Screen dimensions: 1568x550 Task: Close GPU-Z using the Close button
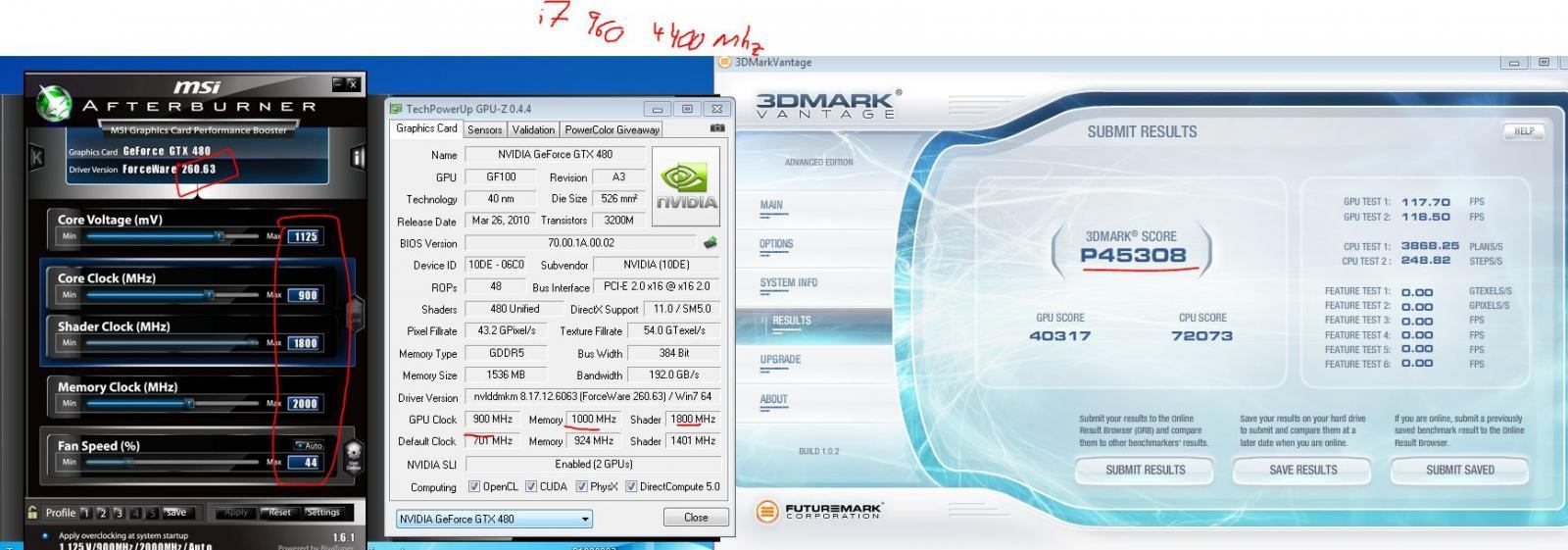(696, 518)
